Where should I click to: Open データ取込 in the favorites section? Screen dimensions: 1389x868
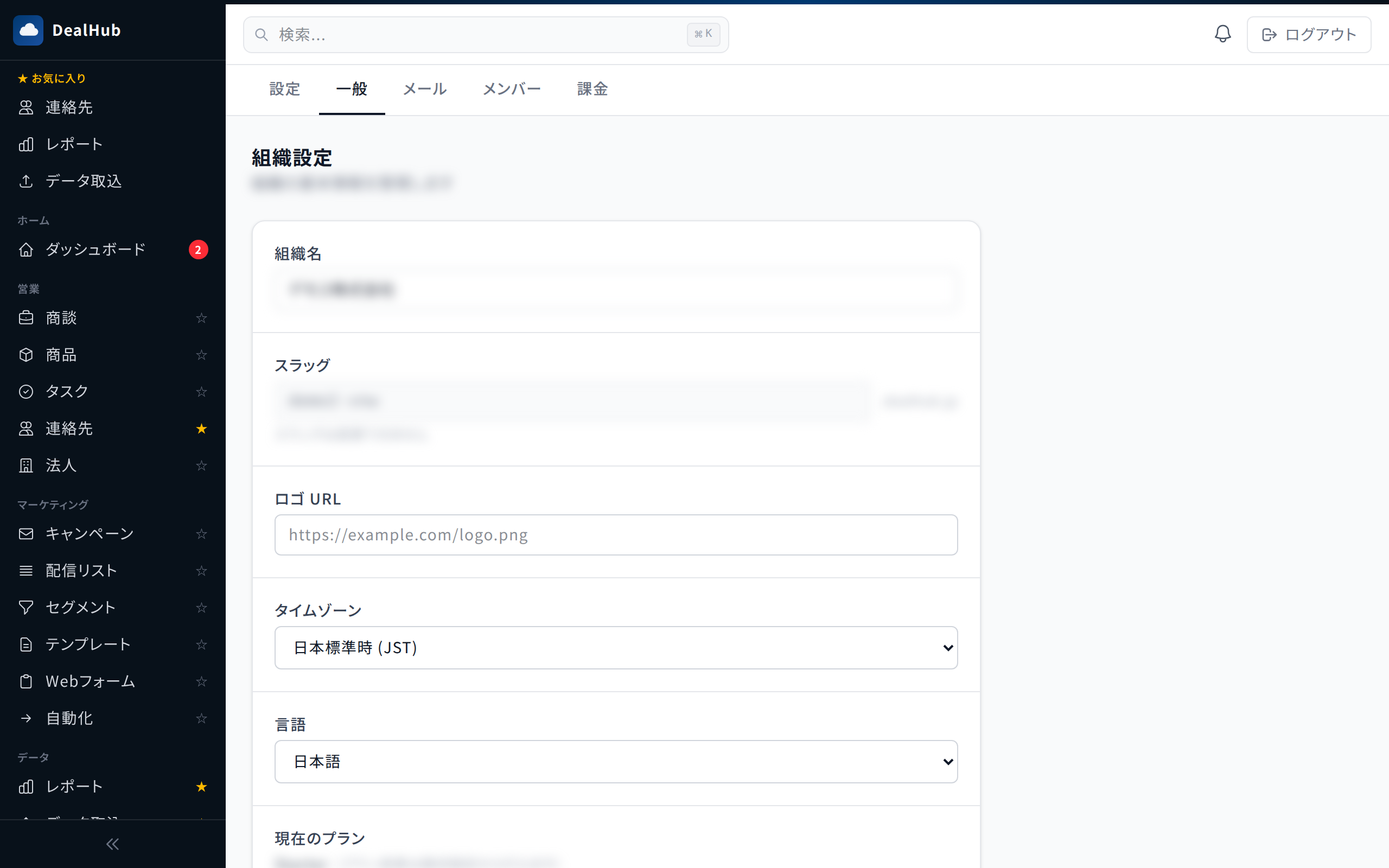point(83,181)
